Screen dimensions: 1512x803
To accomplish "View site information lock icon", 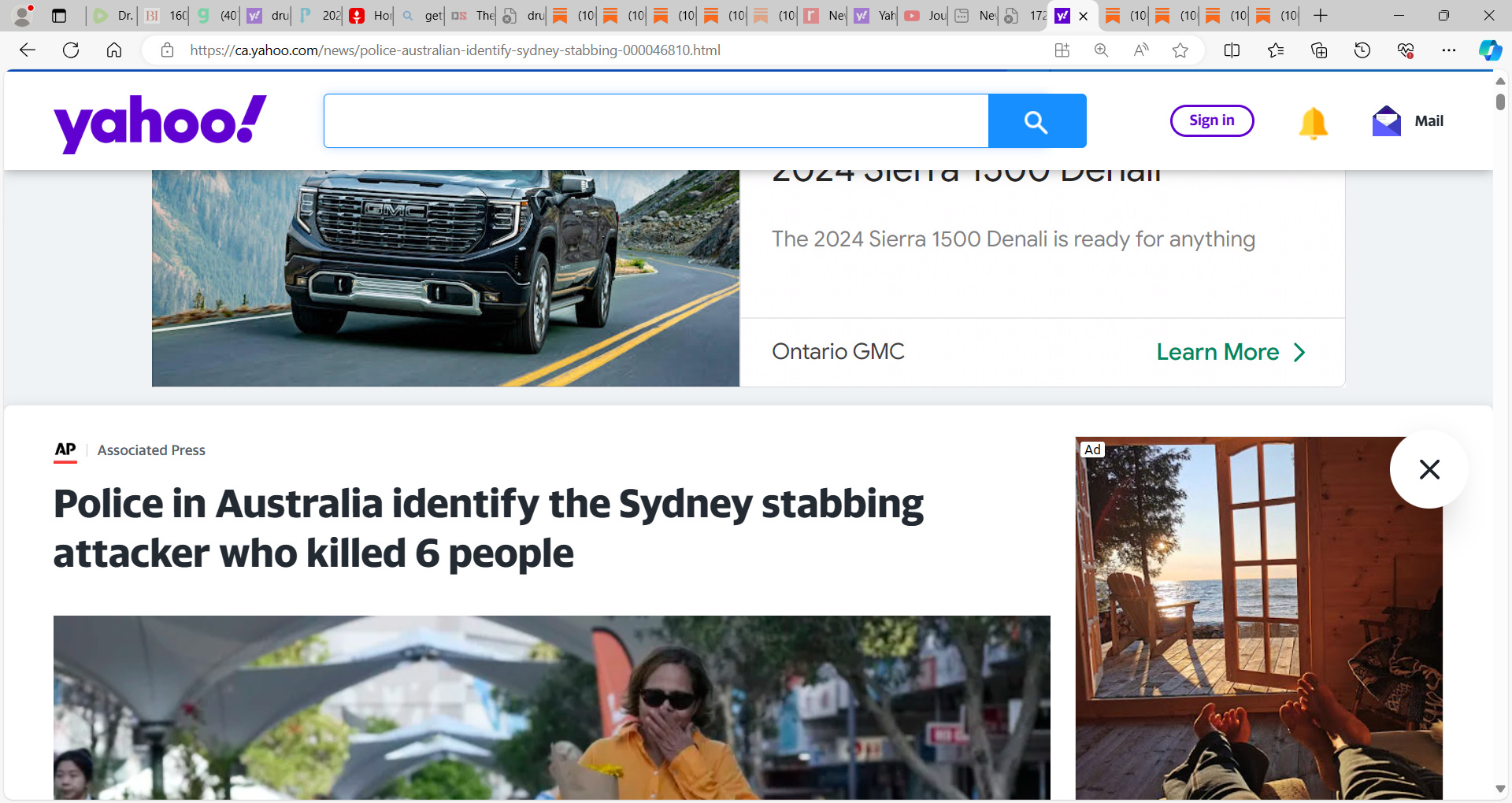I will coord(167,50).
